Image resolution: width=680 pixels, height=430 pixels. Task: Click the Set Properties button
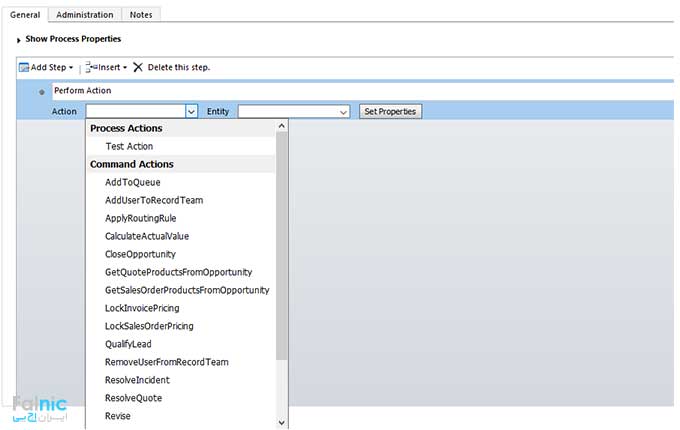(390, 112)
